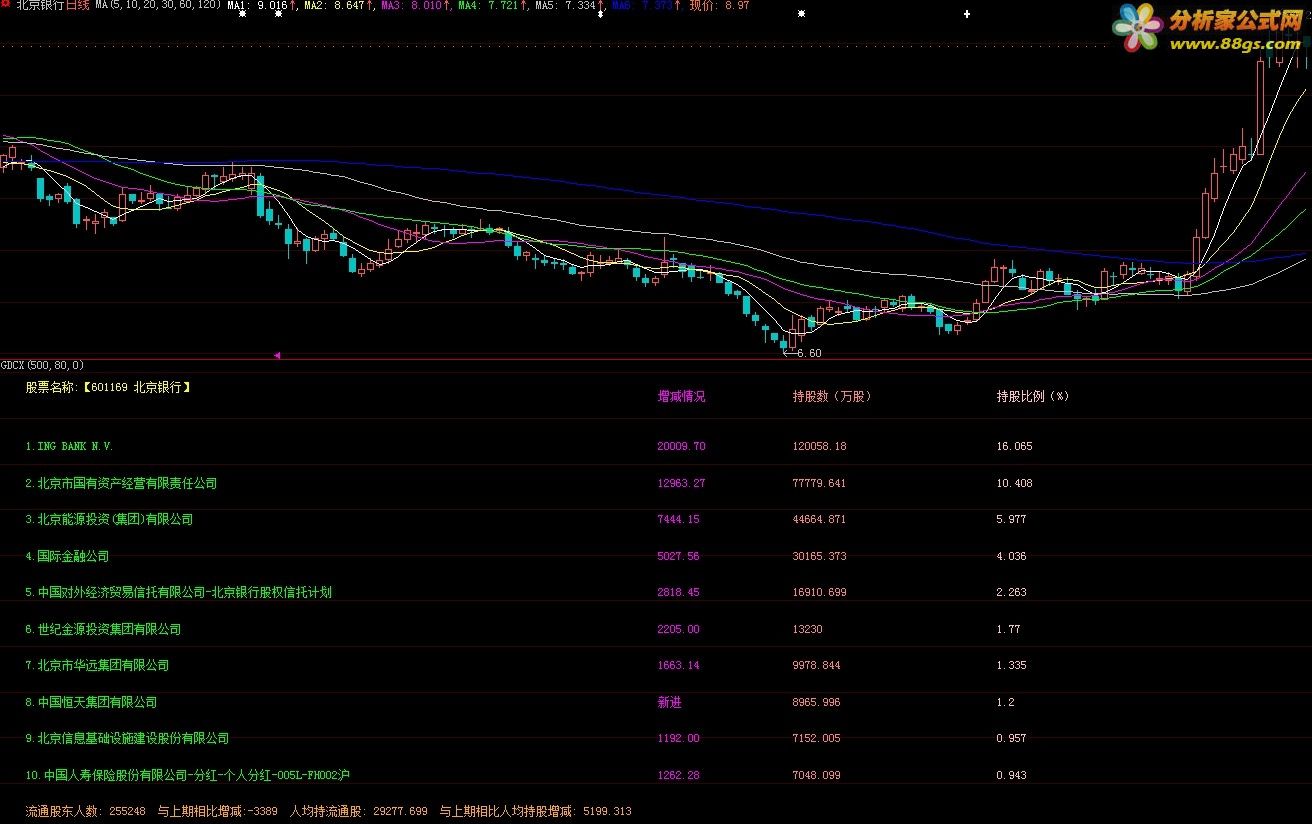1312x824 pixels.
Task: Click the 5.977 holding percentage
Action: click(1011, 519)
